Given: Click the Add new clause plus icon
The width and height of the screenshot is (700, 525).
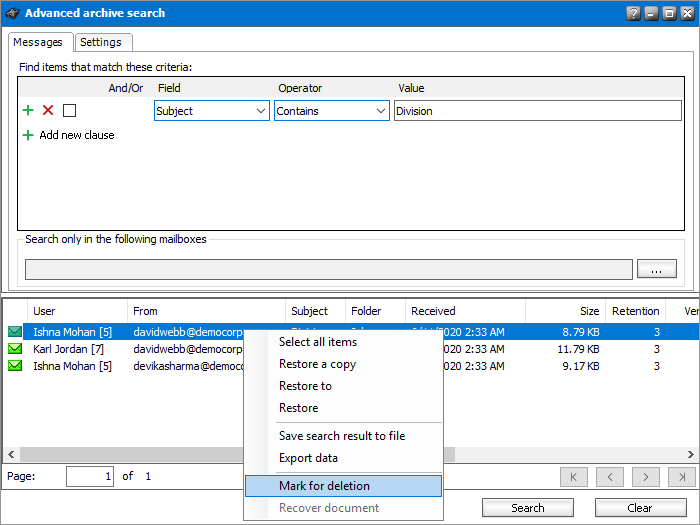Looking at the screenshot, I should (28, 135).
